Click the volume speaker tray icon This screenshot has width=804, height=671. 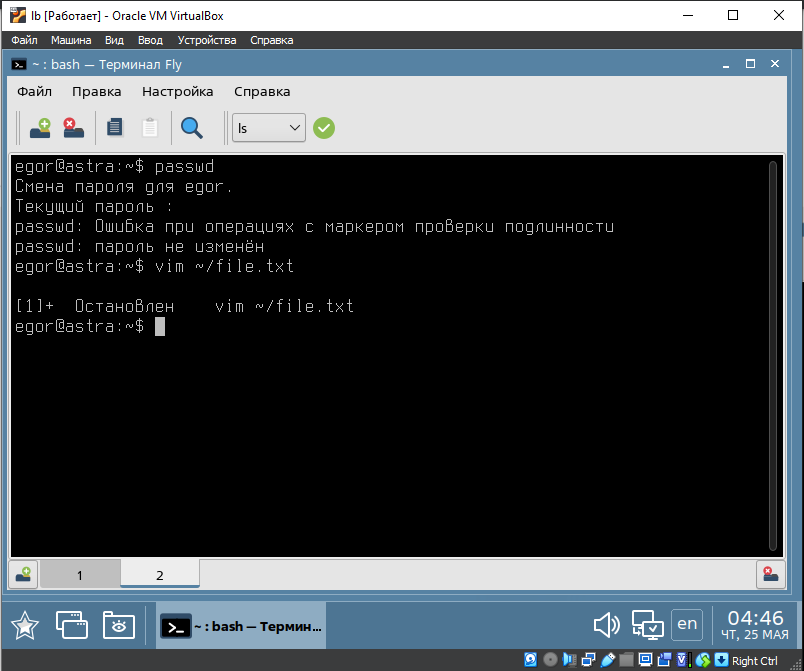pyautogui.click(x=607, y=625)
